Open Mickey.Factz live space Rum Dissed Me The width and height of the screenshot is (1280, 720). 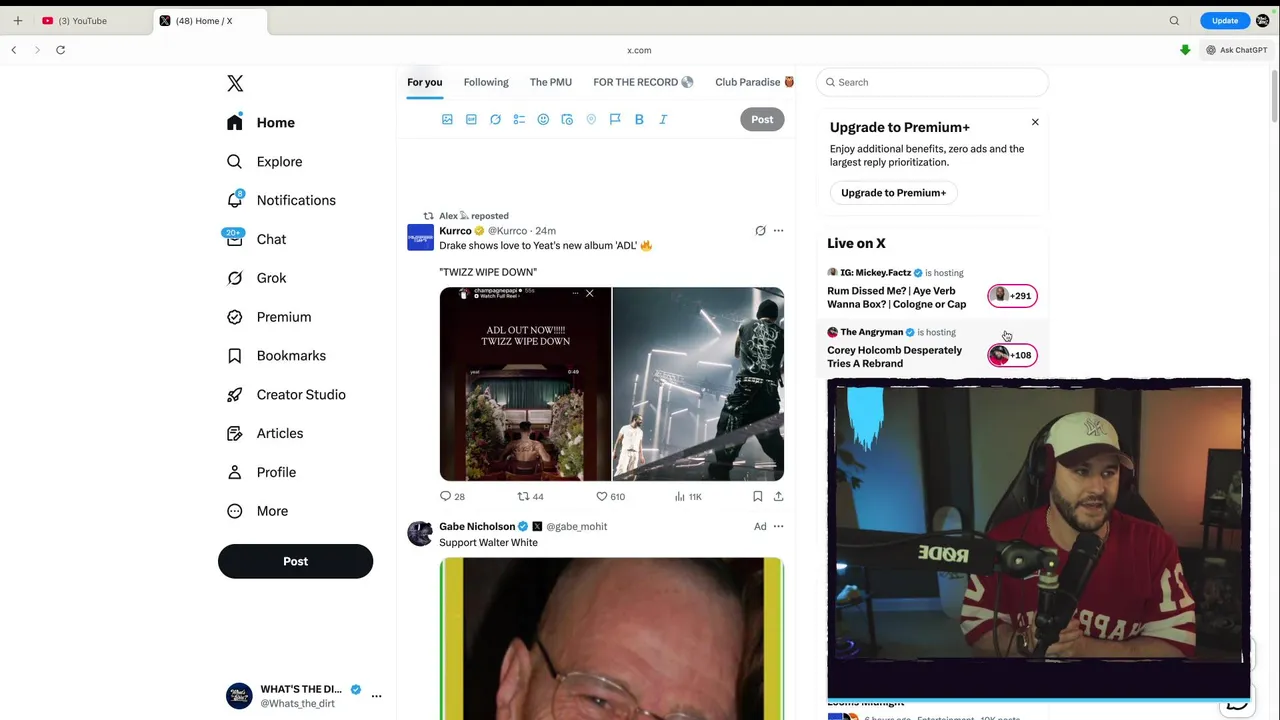pos(897,298)
